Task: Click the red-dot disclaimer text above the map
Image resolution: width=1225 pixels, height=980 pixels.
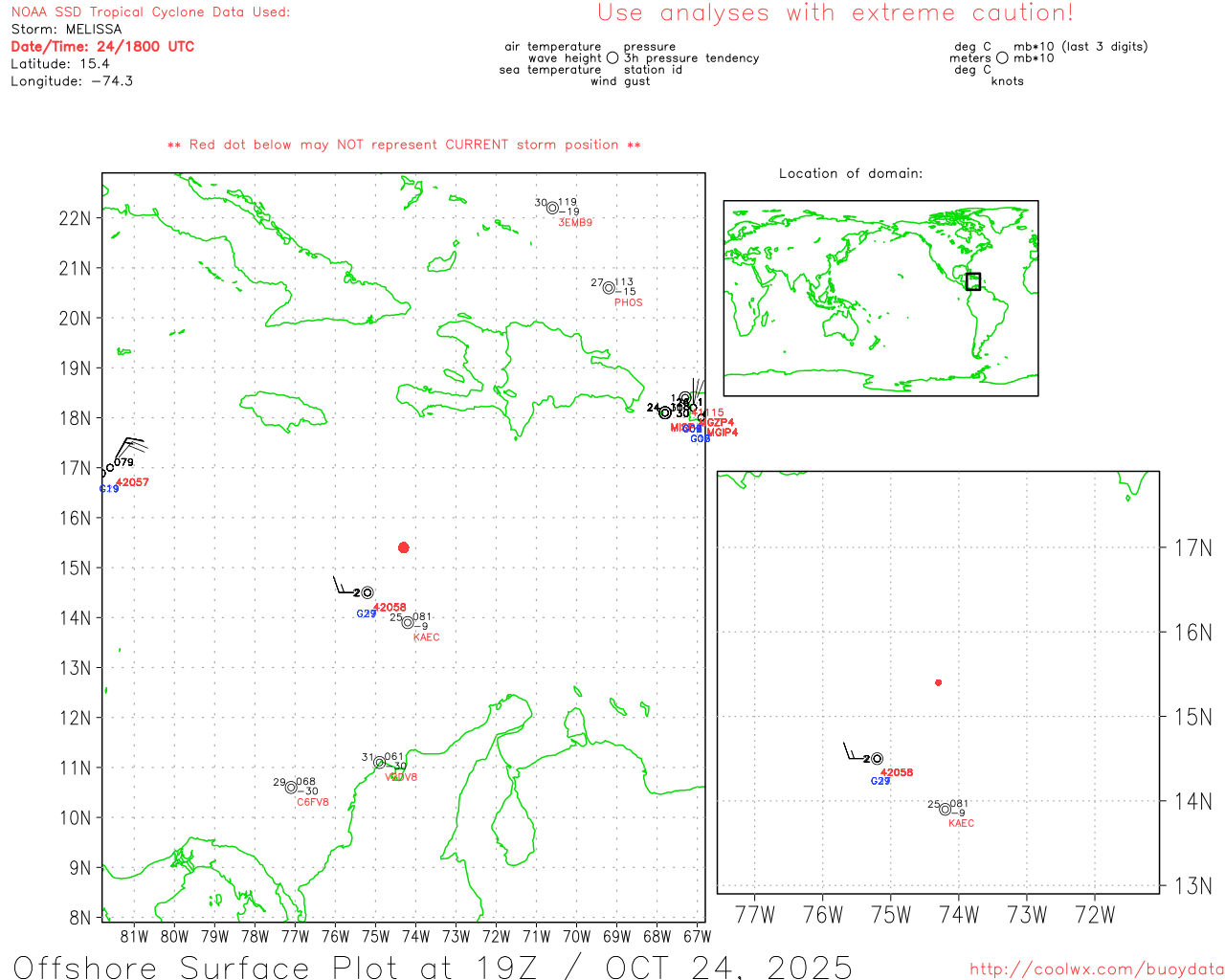Action: click(x=404, y=145)
